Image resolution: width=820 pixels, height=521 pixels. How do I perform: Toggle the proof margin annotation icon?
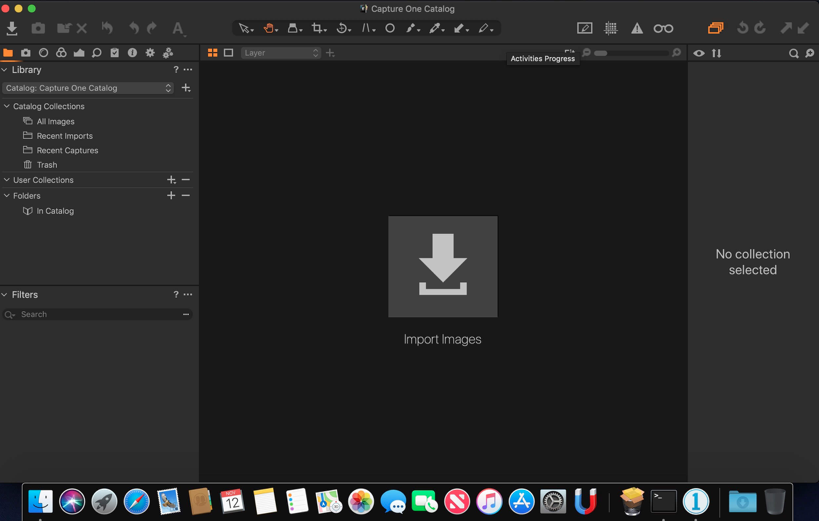pyautogui.click(x=585, y=28)
